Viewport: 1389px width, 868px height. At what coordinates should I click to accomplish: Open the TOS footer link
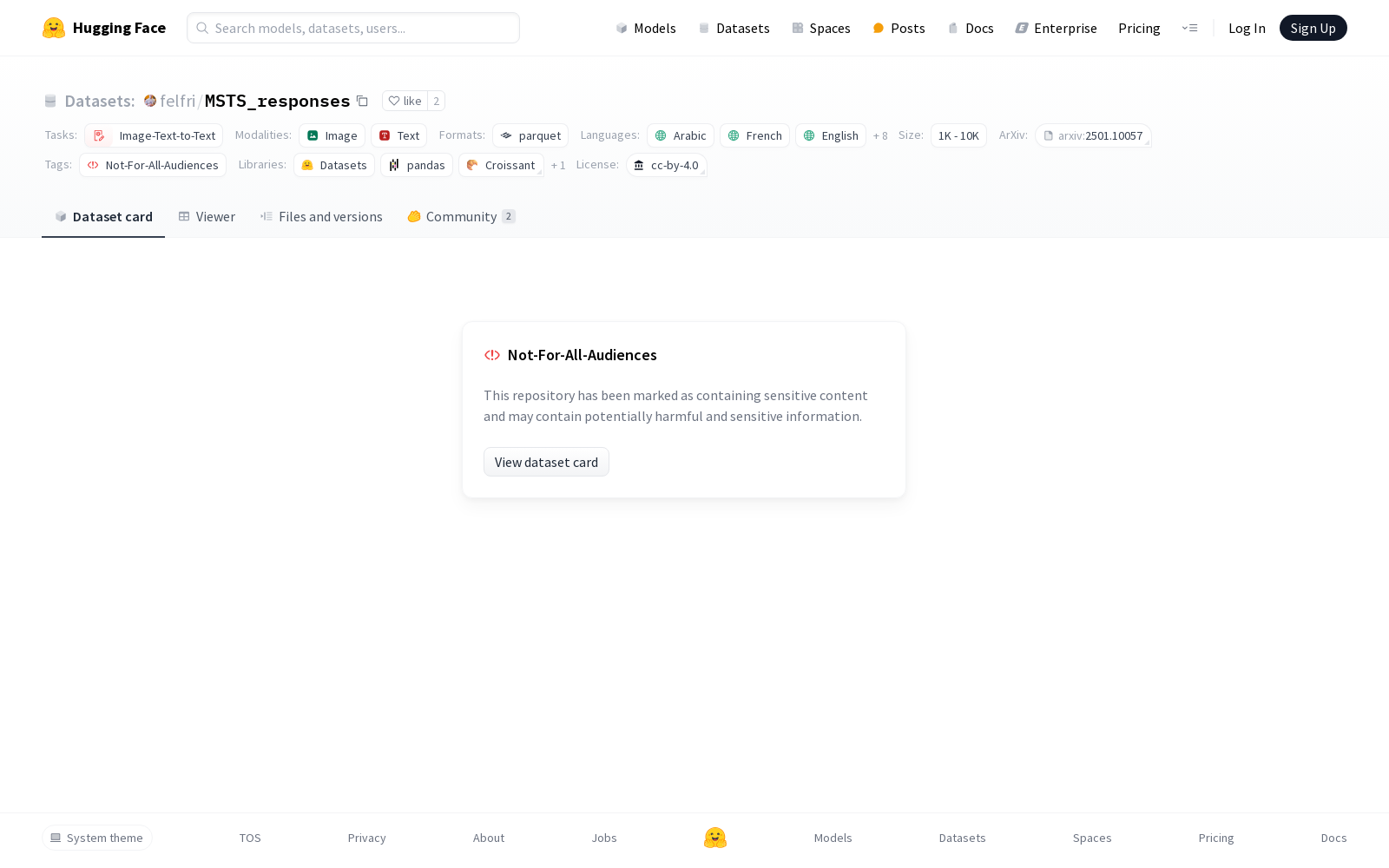[x=250, y=838]
